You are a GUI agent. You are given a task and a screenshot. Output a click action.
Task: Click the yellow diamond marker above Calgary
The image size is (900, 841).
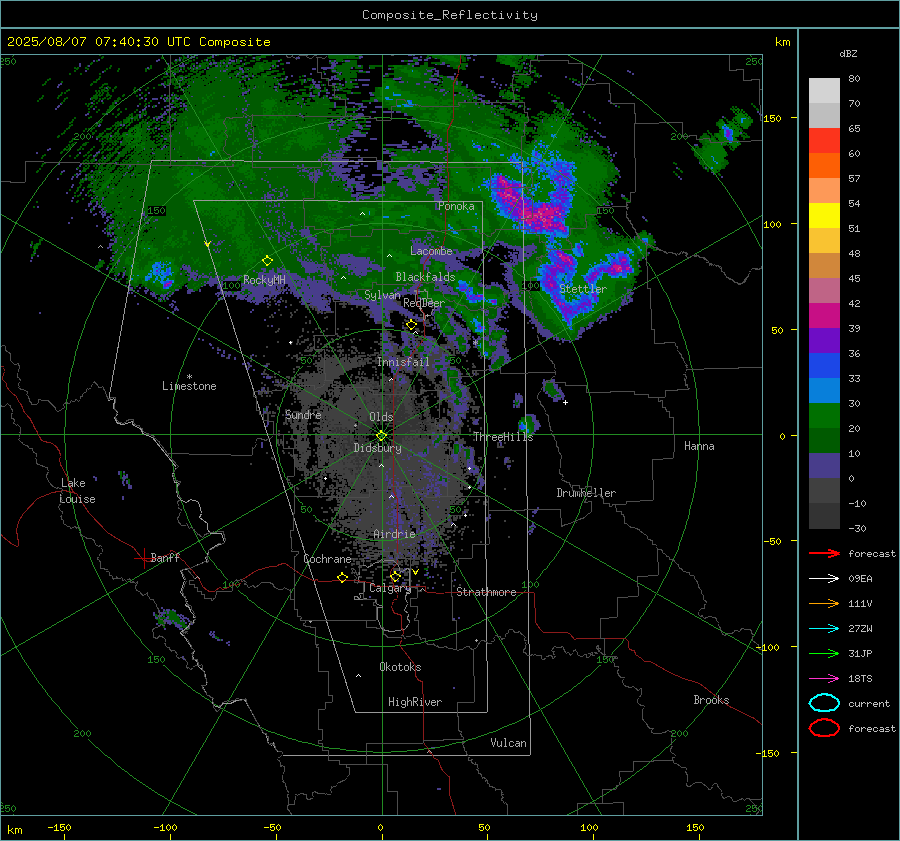pyautogui.click(x=395, y=576)
